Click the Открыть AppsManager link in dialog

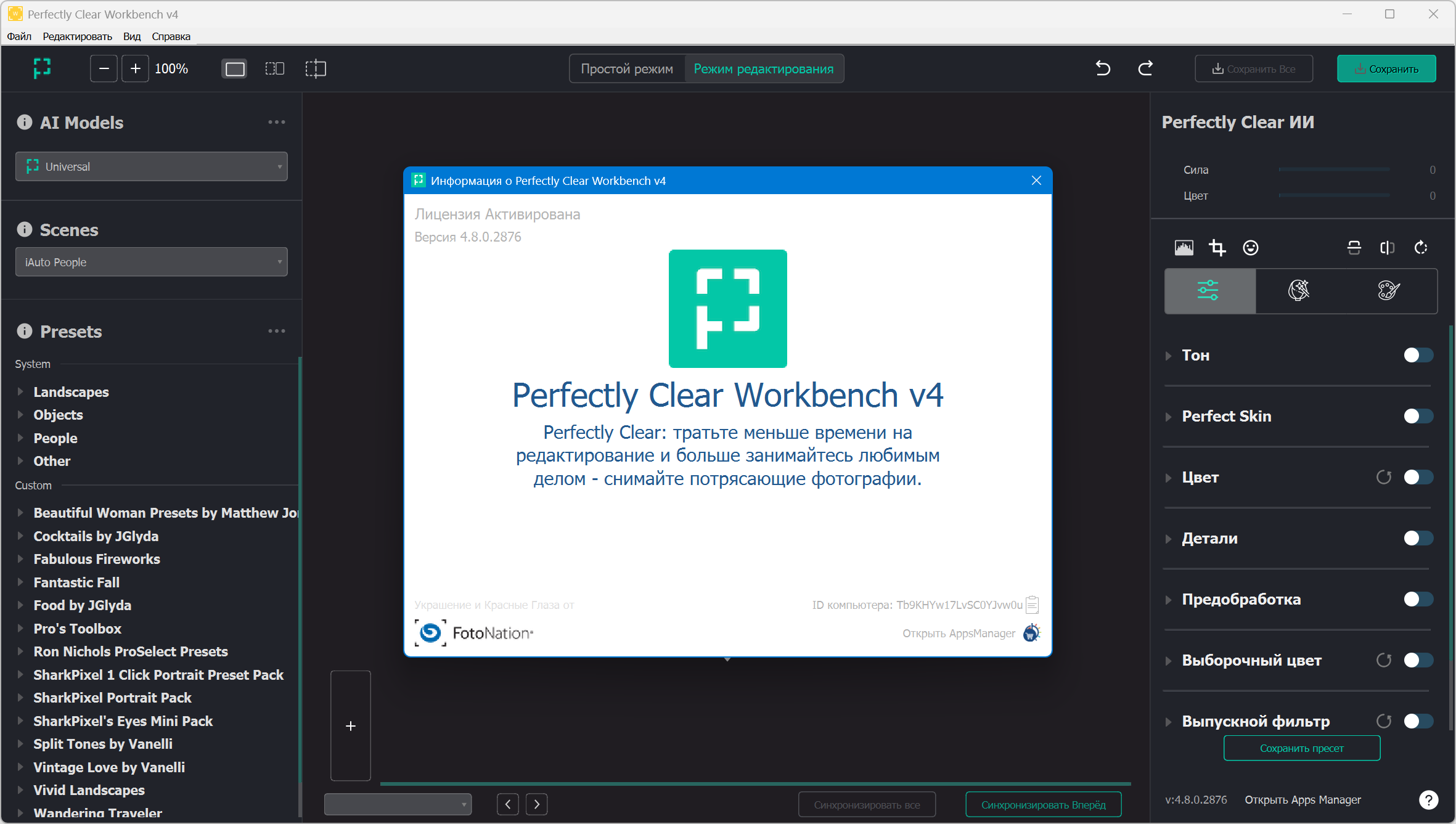(959, 633)
